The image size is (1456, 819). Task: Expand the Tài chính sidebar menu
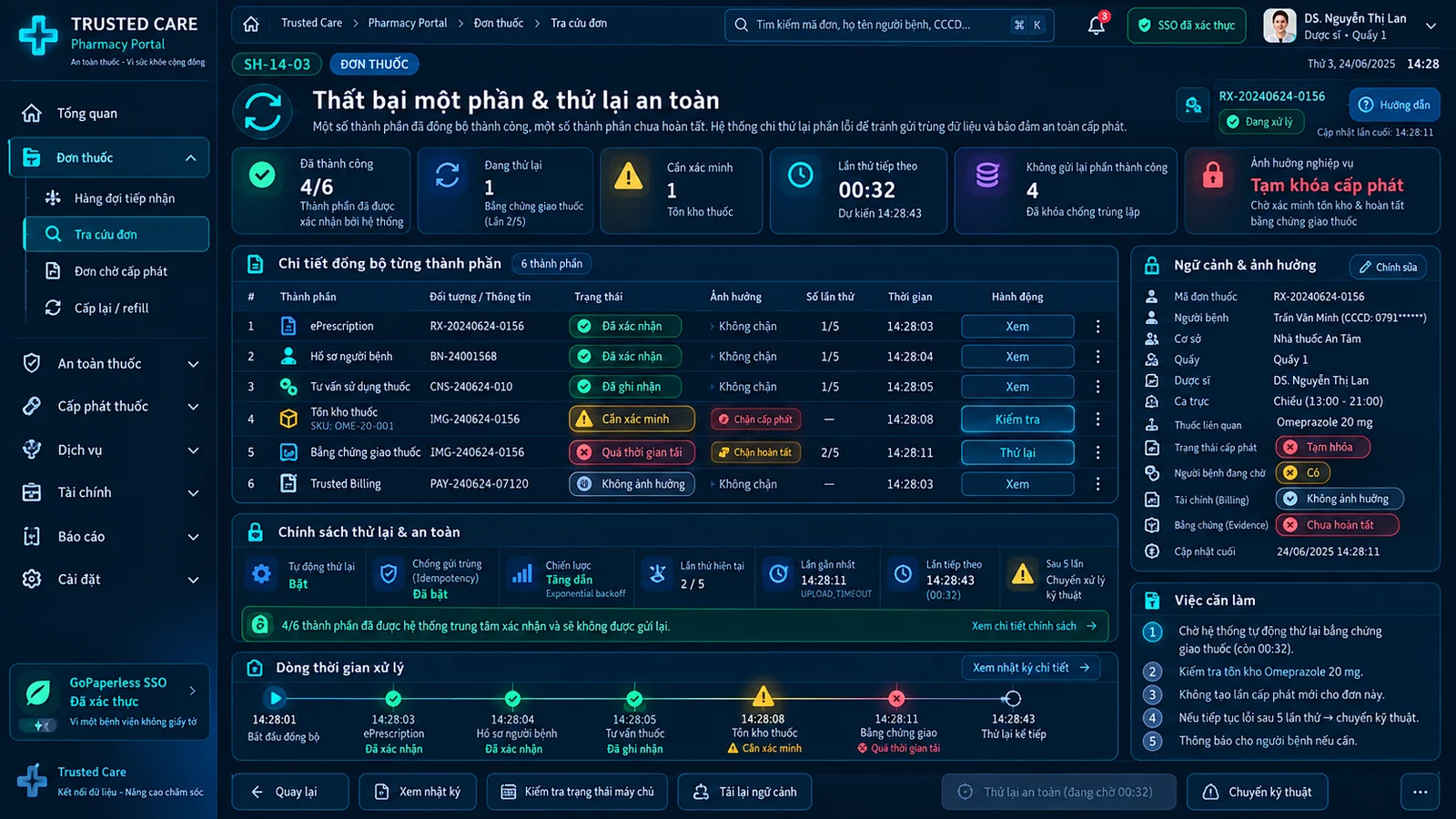coord(193,493)
